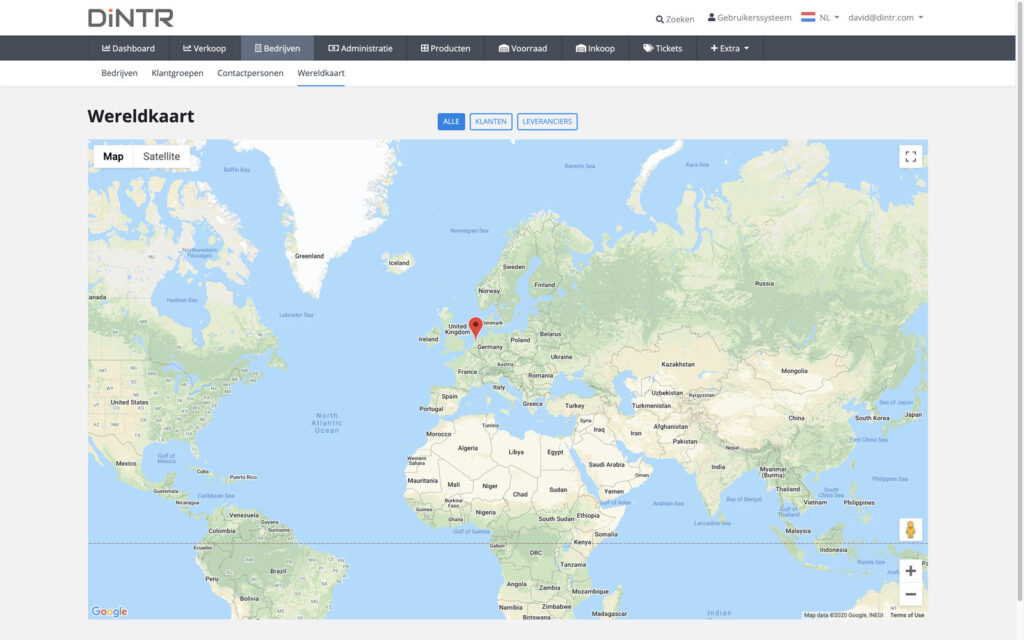Click the DiNTR logo
The height and width of the screenshot is (640, 1024).
[131, 18]
